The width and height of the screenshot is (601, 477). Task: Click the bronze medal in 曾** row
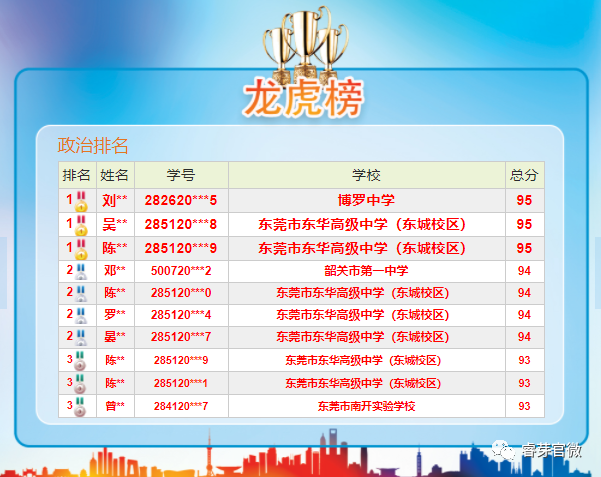[80, 407]
